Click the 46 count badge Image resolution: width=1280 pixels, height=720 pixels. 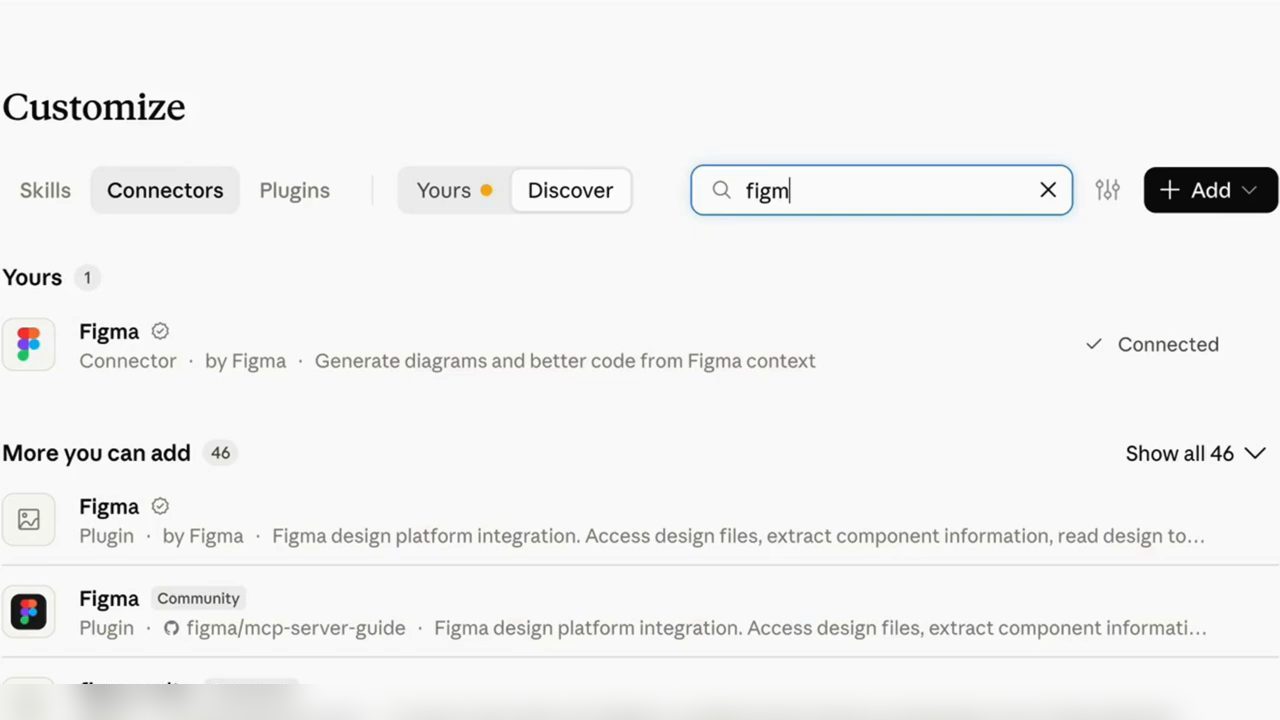[221, 453]
